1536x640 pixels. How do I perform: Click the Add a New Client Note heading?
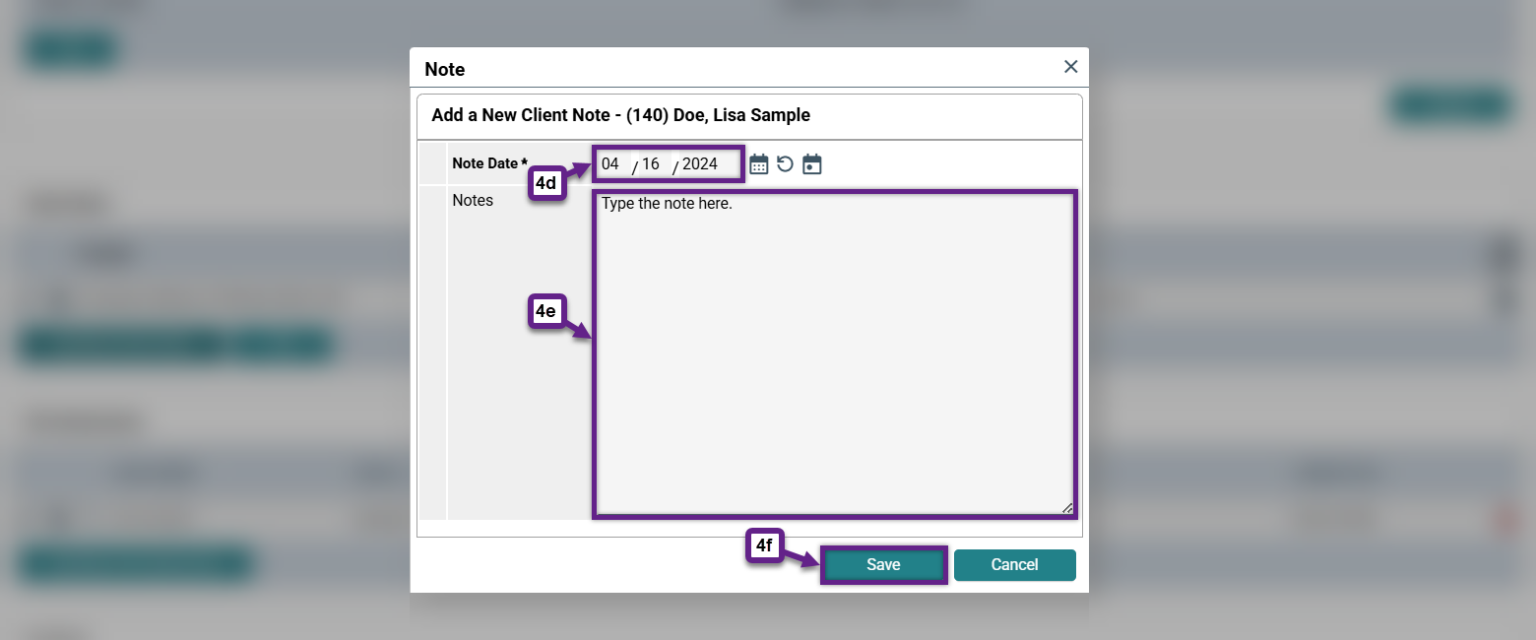[x=621, y=116]
